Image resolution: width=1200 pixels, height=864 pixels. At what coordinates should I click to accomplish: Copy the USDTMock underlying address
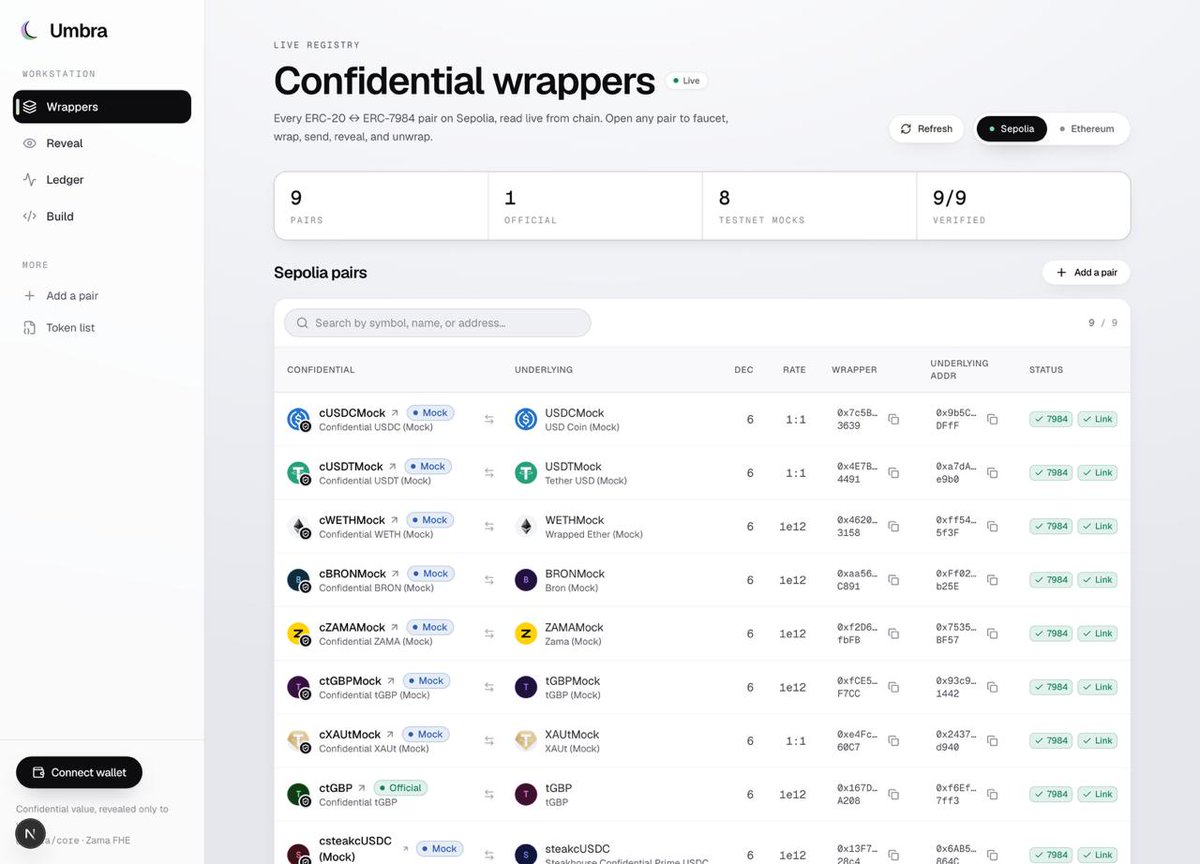point(992,473)
